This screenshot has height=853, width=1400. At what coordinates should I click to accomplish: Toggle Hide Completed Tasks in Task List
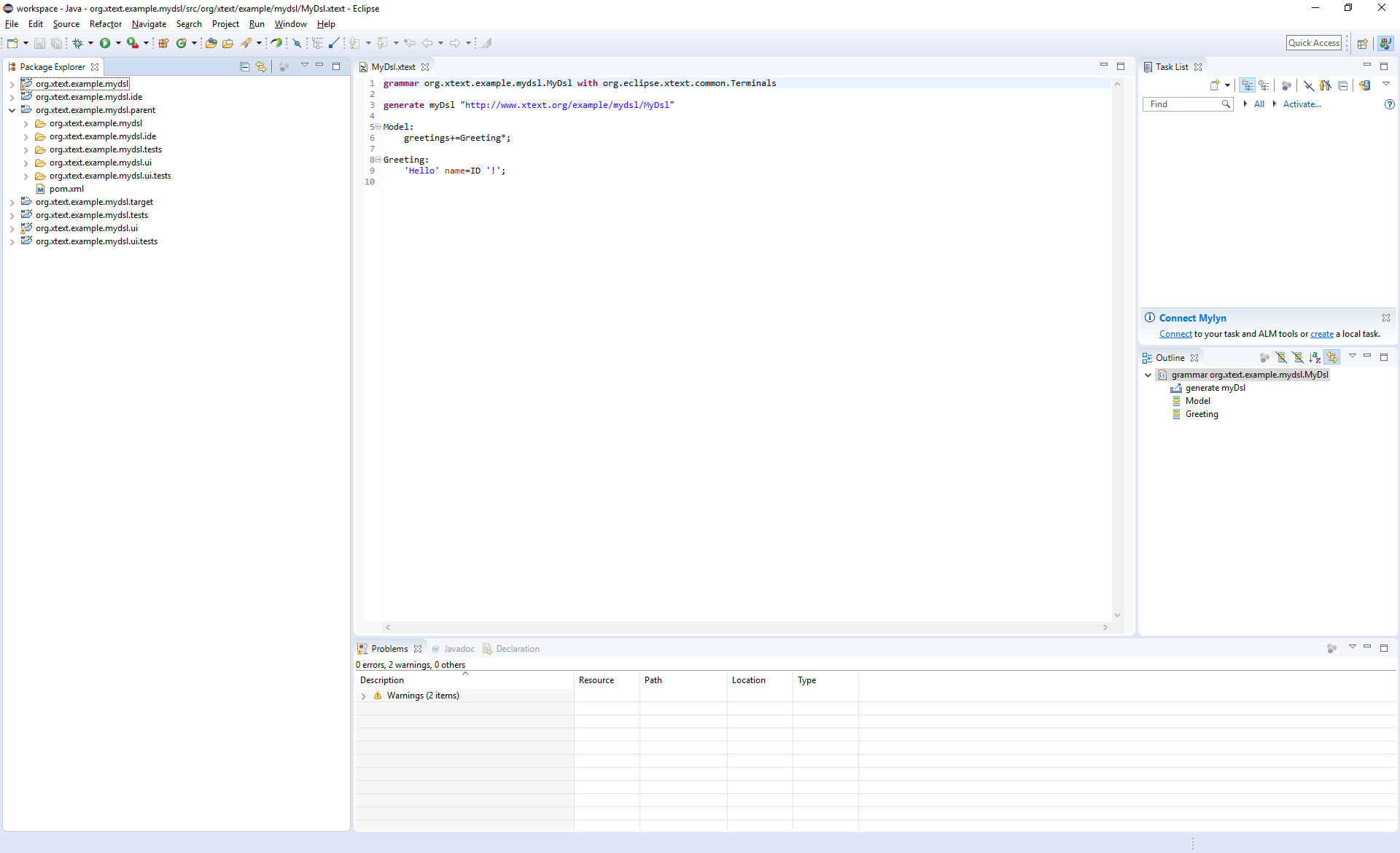(1309, 85)
